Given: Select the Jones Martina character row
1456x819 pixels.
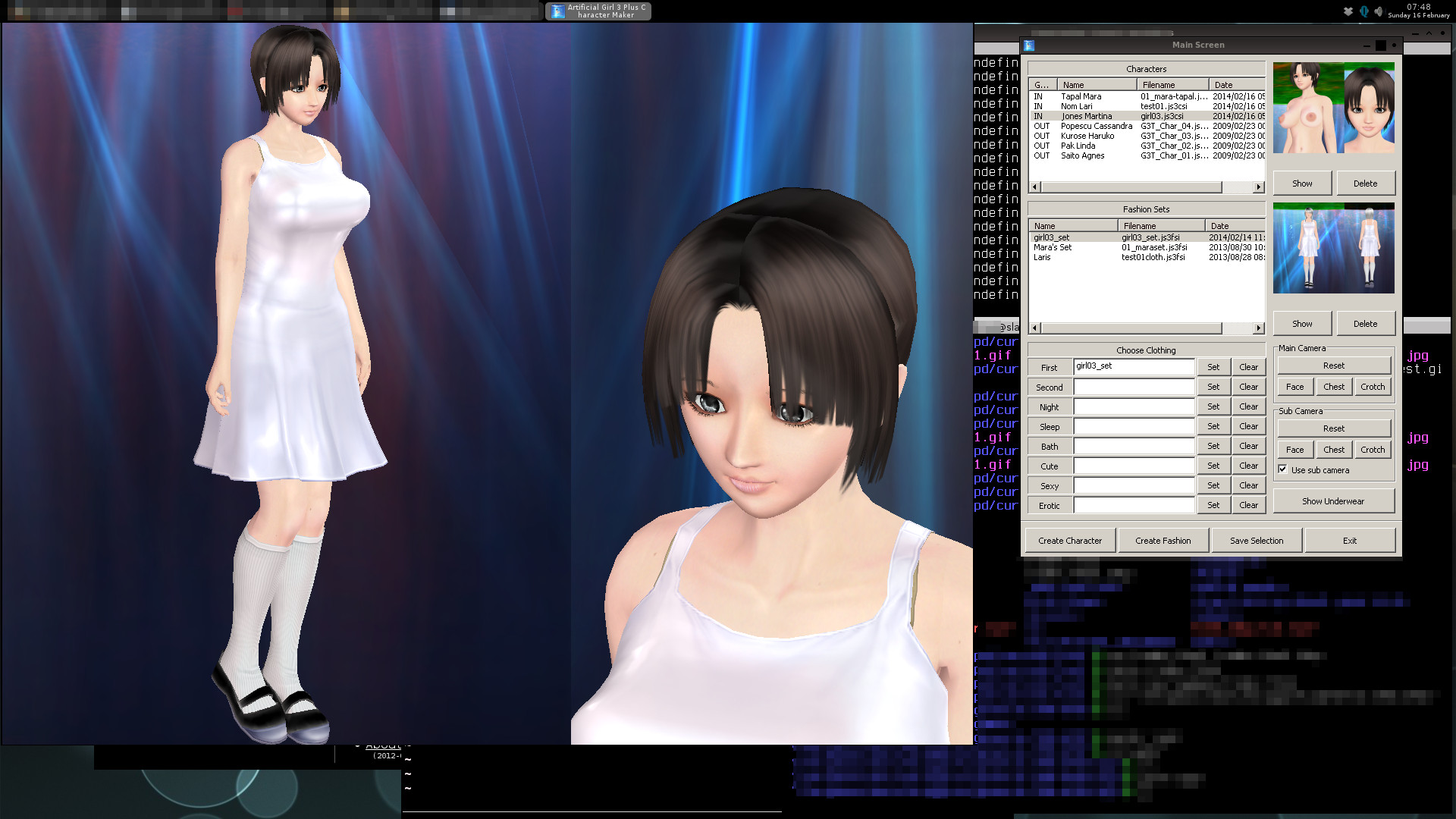Looking at the screenshot, I should tap(1147, 116).
